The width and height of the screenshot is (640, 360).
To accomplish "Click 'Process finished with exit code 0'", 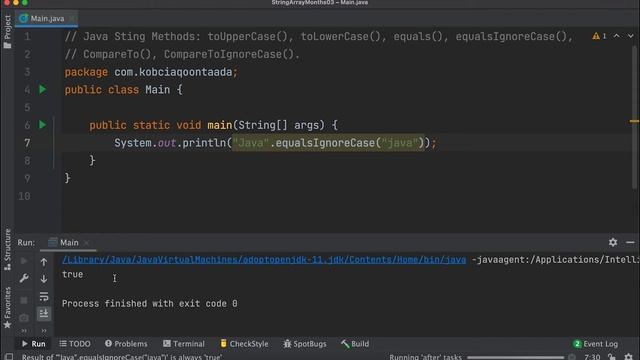I will pos(149,304).
